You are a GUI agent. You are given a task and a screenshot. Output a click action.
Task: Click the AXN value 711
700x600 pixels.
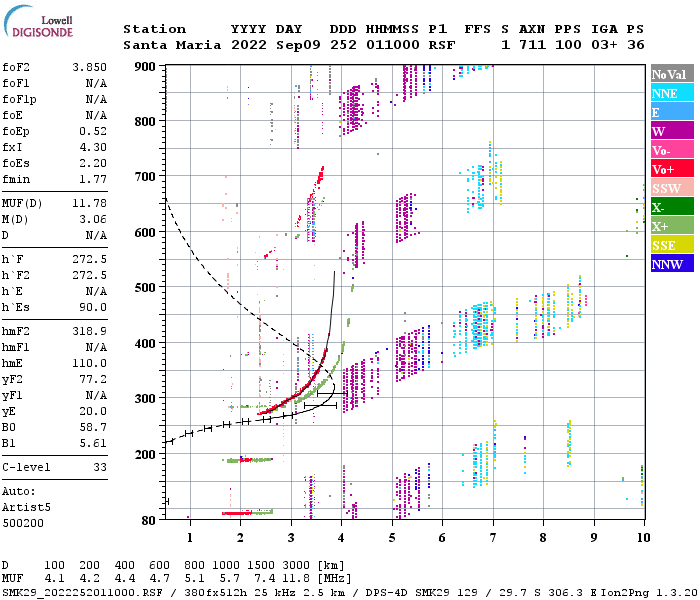[532, 45]
